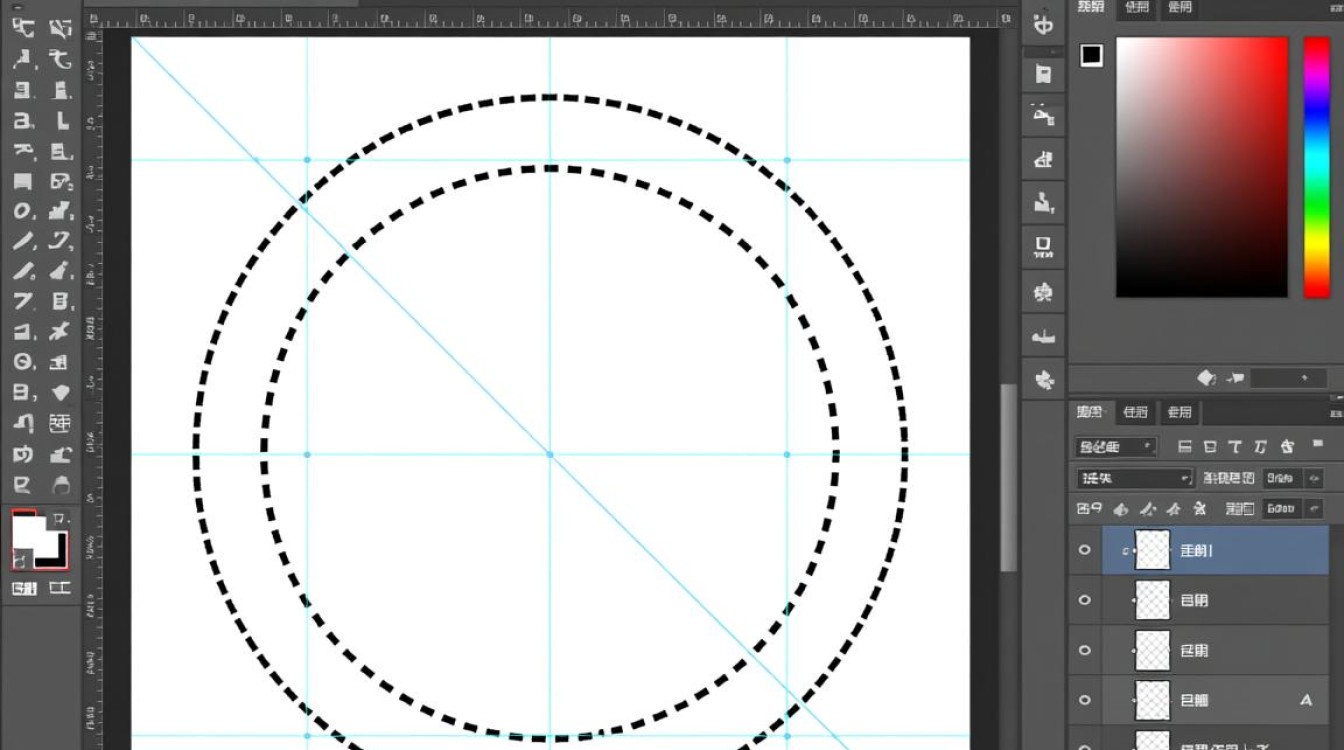1344x750 pixels.
Task: Select the third layer by clicking its name
Action: pos(1194,650)
